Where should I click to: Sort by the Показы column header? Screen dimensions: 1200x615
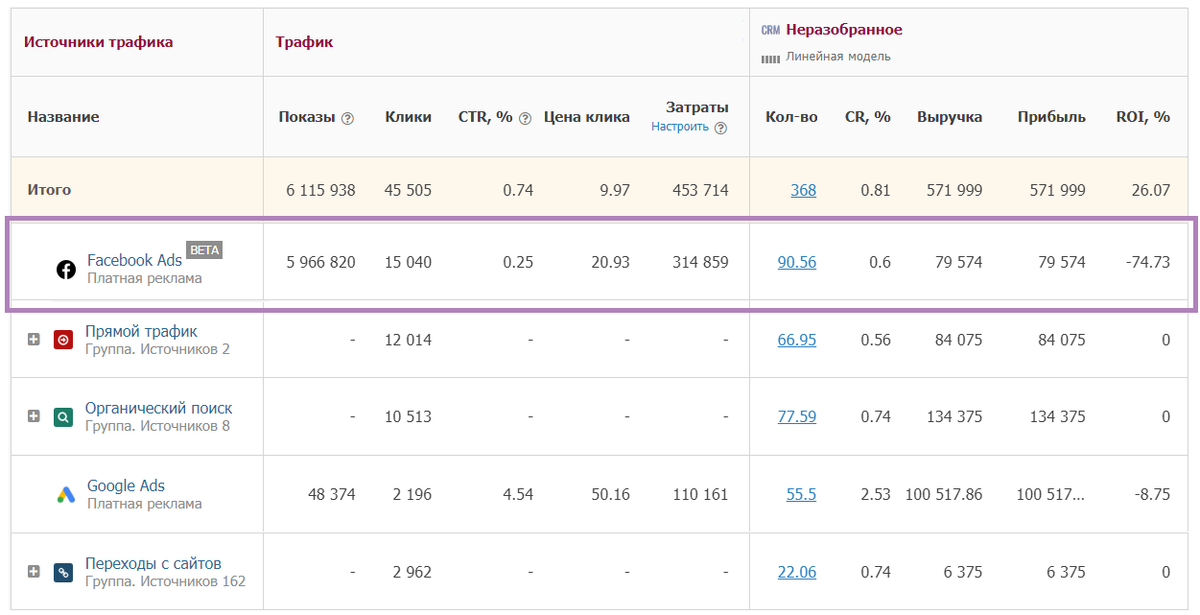pos(307,117)
